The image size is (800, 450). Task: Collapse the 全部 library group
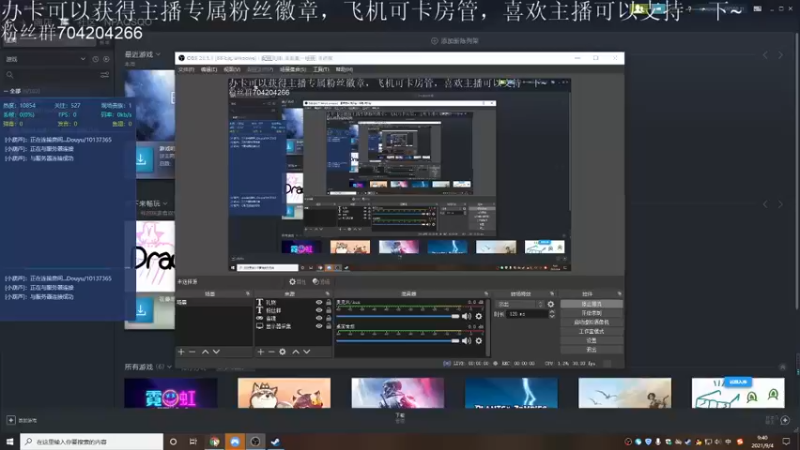(6, 91)
